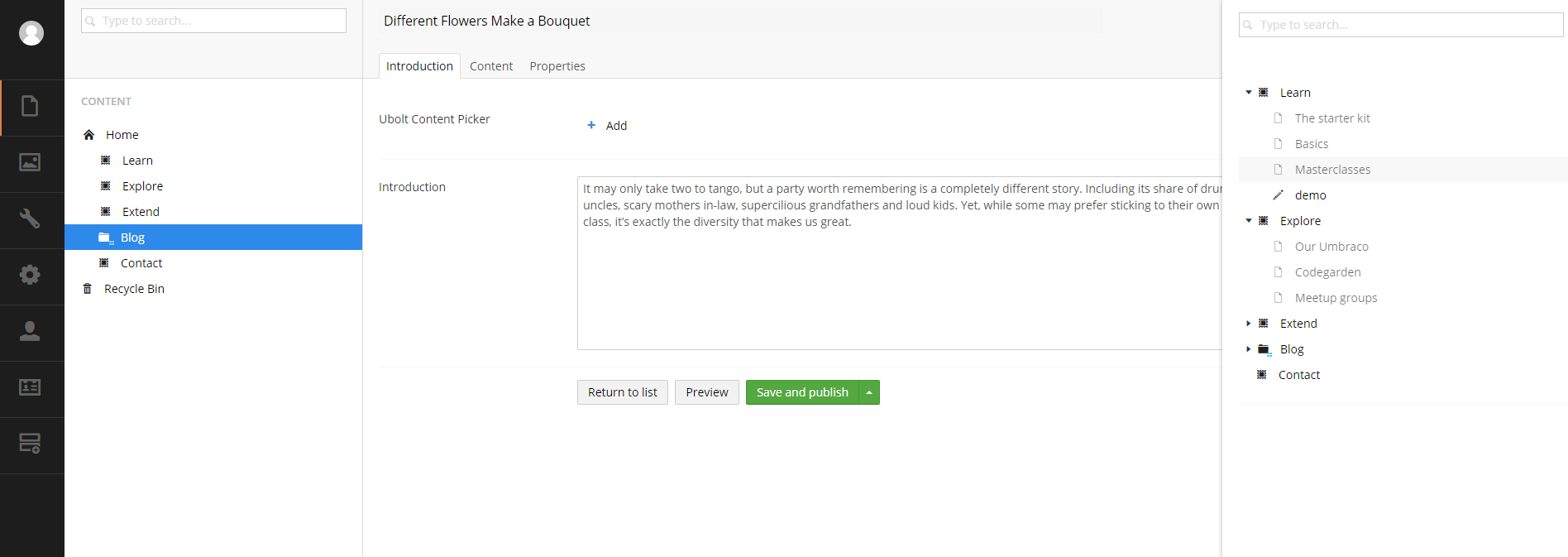Open the Media section icon
1568x557 pixels.
point(30,163)
